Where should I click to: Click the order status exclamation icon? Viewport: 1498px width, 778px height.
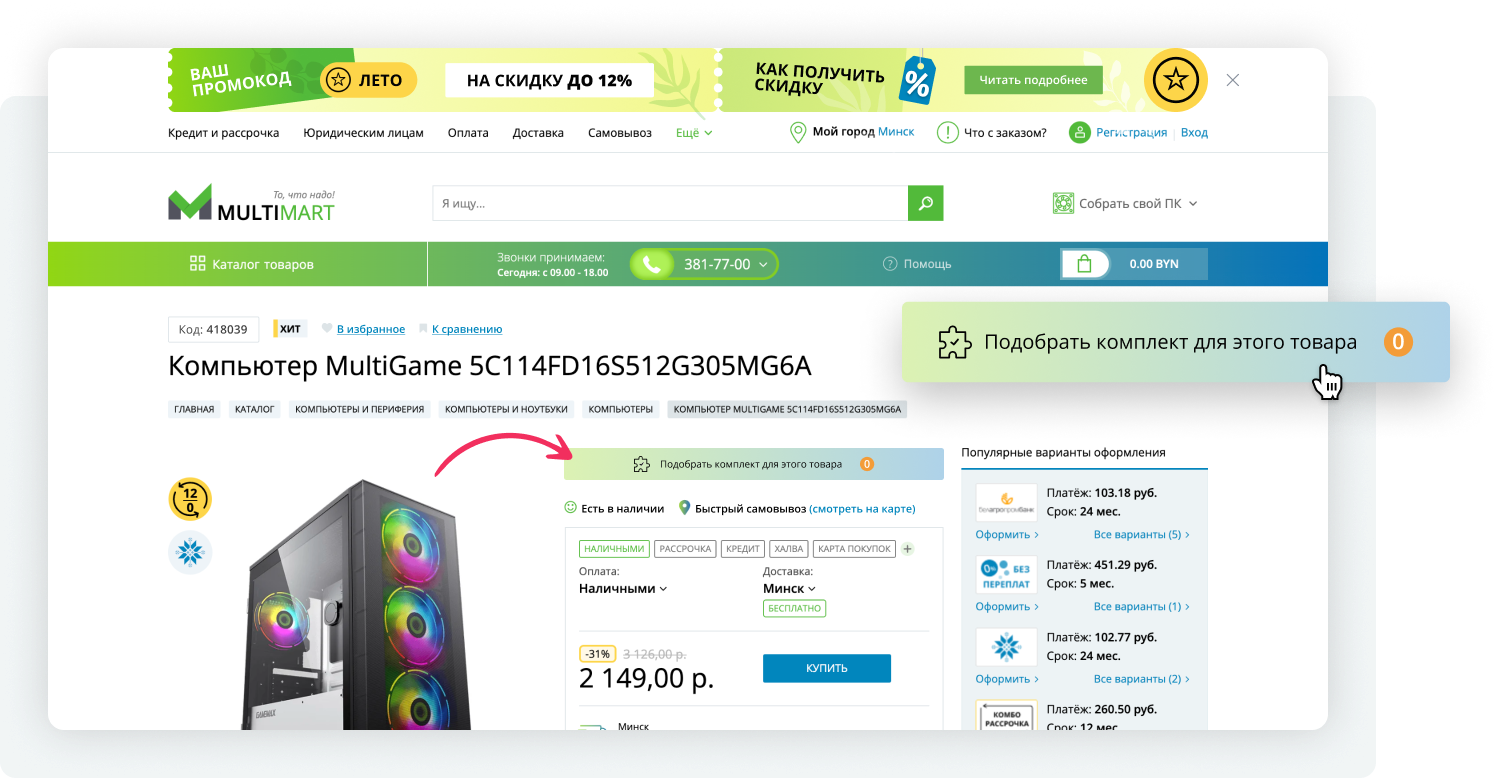947,132
